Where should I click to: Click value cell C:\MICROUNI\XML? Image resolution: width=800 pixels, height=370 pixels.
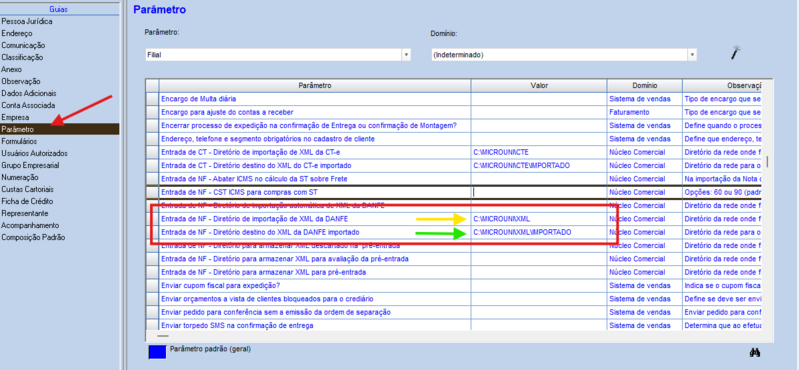(539, 219)
